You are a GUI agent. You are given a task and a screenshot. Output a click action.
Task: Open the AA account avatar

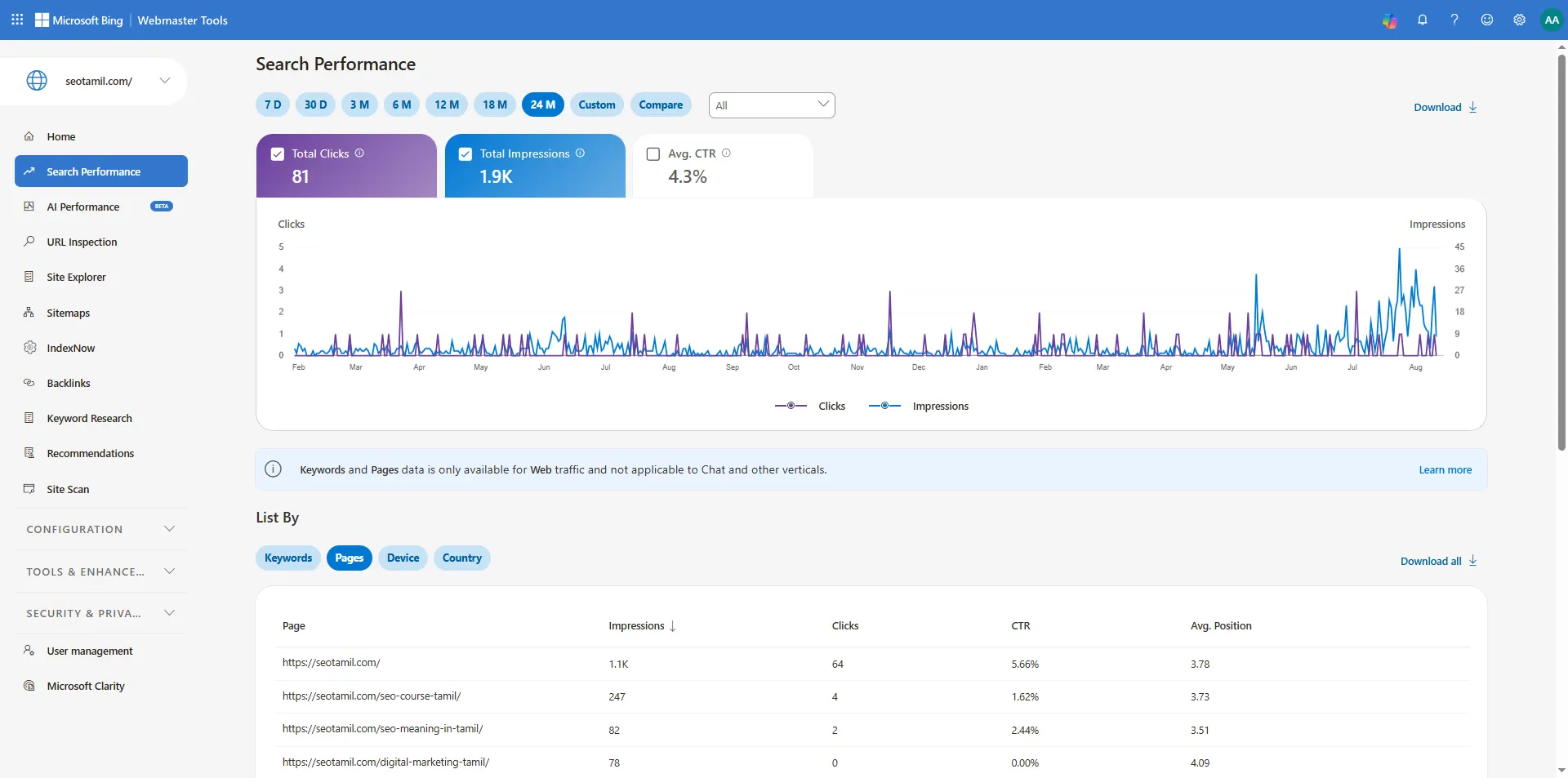click(1552, 20)
